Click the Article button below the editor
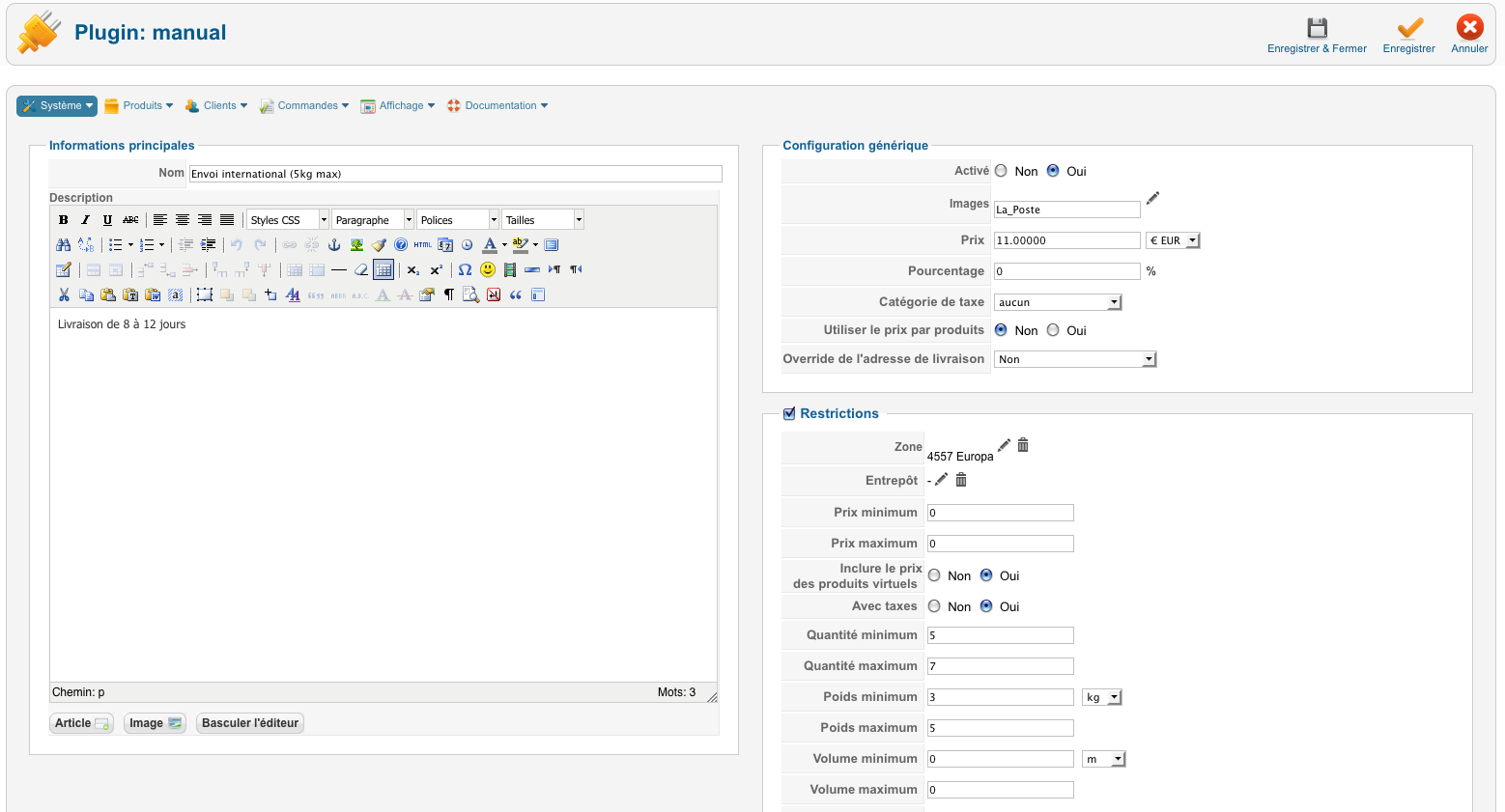Viewport: 1505px width, 812px height. (82, 723)
